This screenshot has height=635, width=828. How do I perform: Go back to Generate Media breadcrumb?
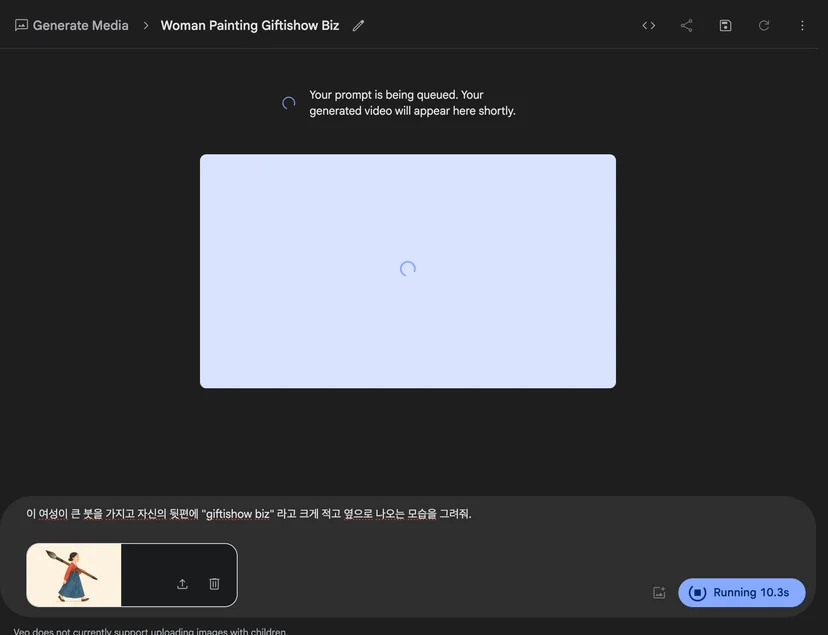(x=80, y=25)
